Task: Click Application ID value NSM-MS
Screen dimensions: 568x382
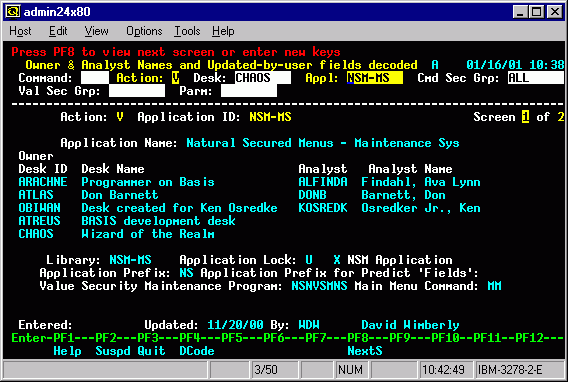Action: click(x=270, y=117)
